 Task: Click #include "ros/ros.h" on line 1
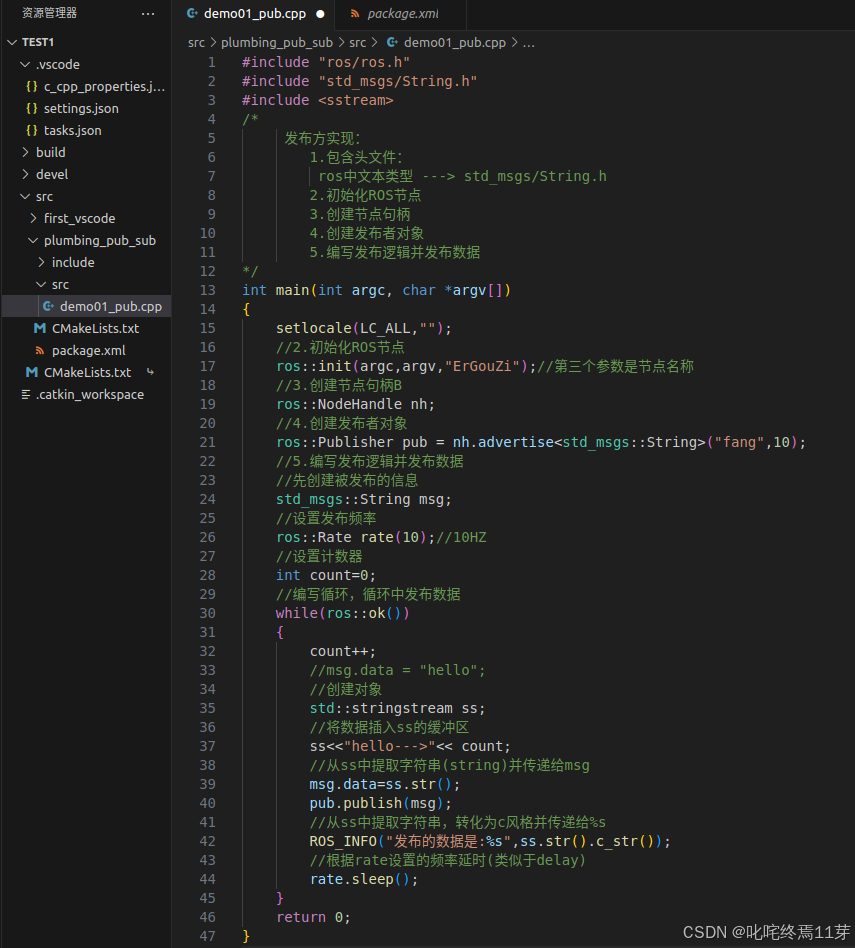[326, 62]
